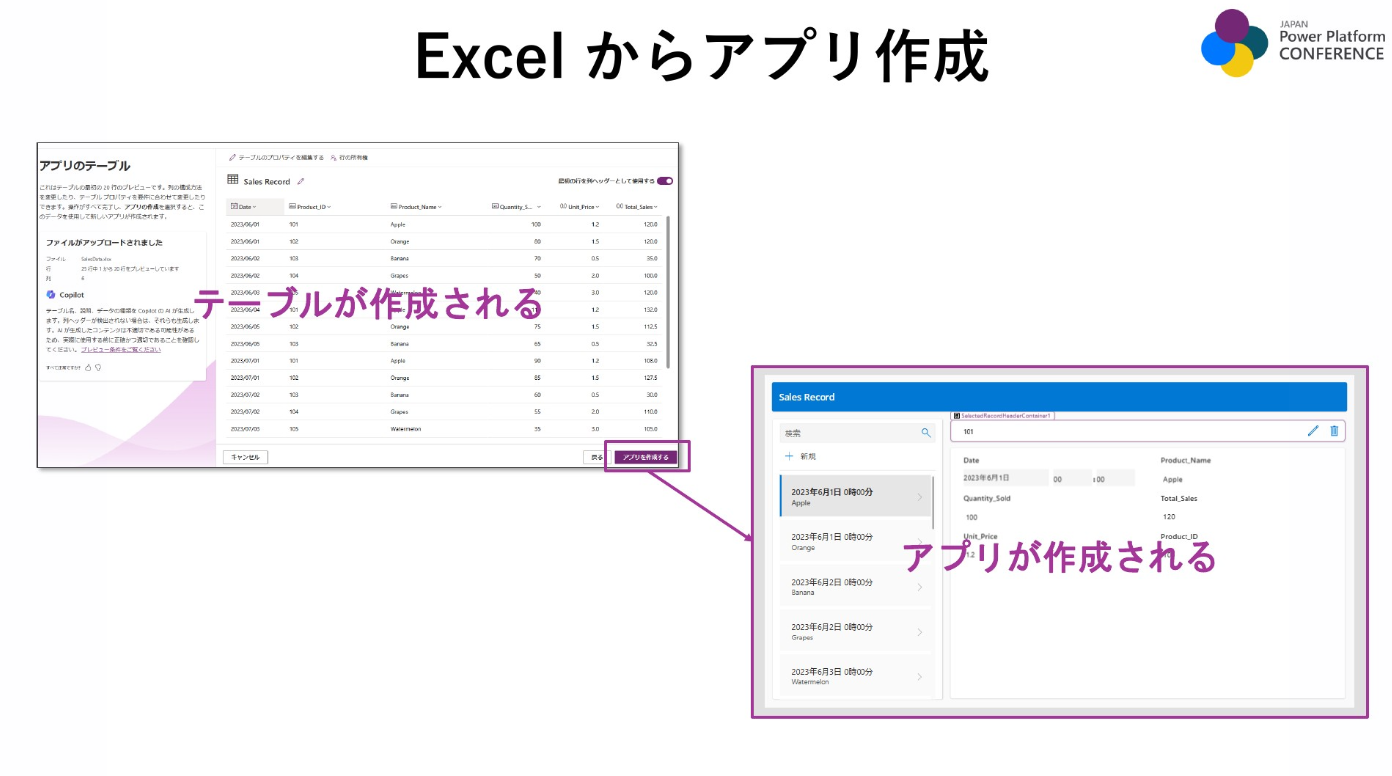Select the 2023年6月2日 Banana gallery item
Image resolution: width=1392 pixels, height=776 pixels.
pos(856,587)
